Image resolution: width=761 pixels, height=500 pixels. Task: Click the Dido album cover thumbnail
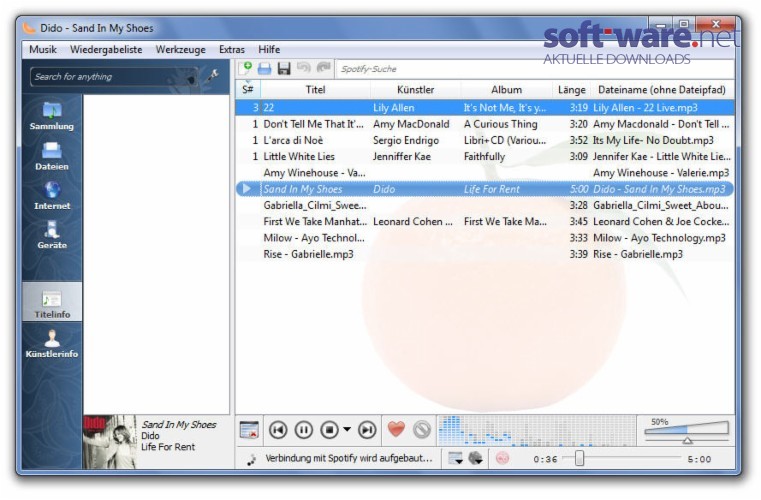click(109, 441)
